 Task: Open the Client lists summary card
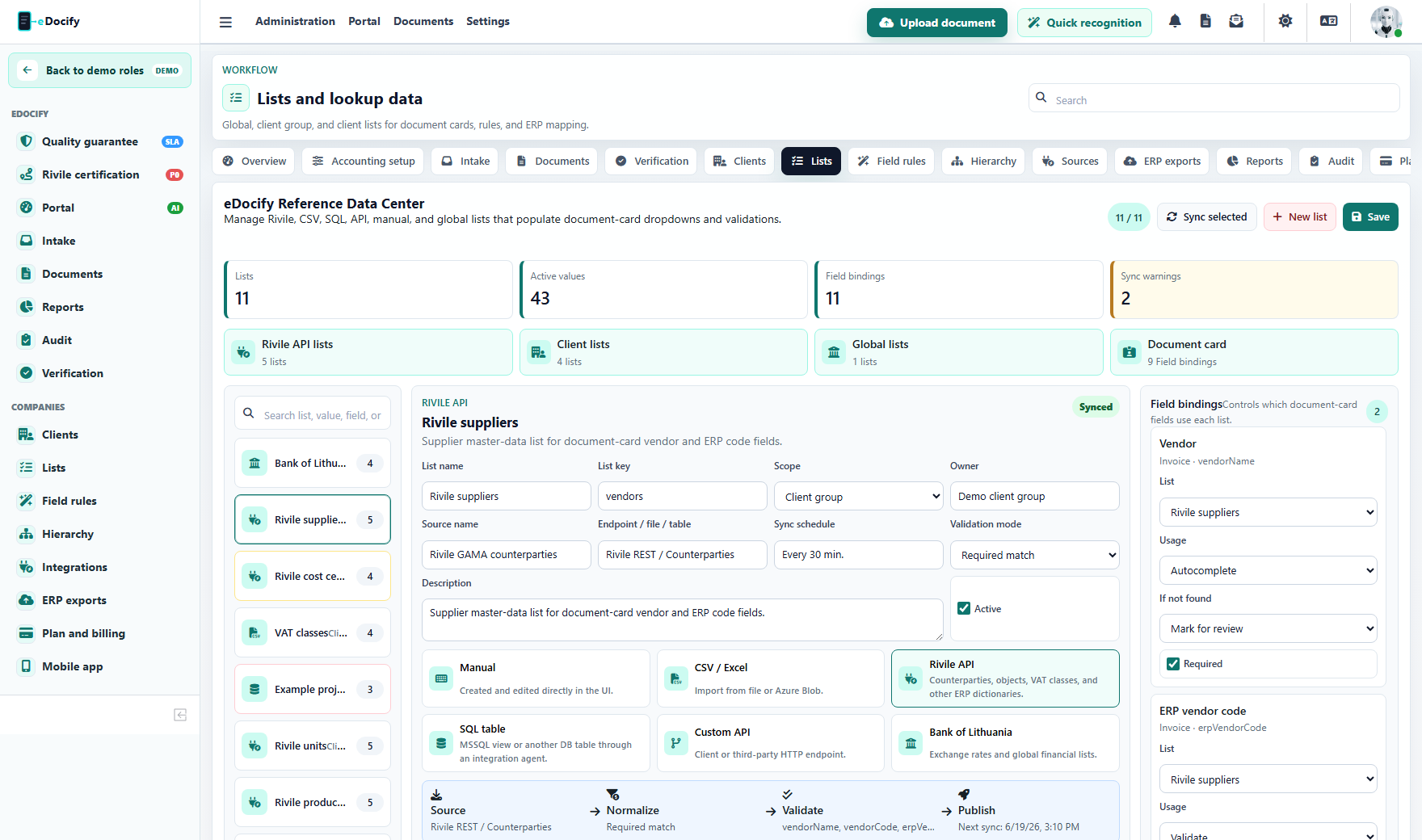pos(663,352)
